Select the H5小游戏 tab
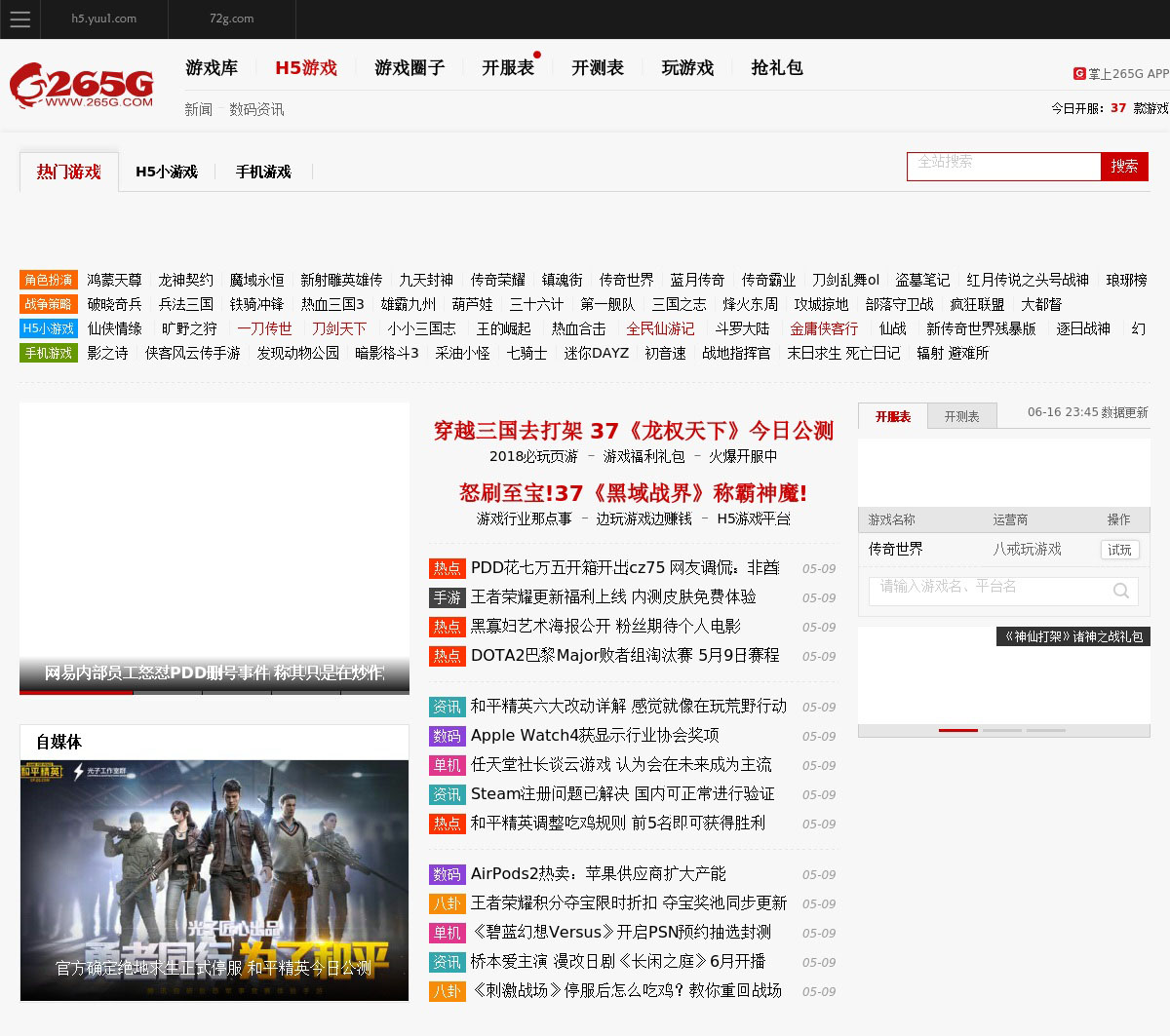1170x1036 pixels. coord(167,172)
